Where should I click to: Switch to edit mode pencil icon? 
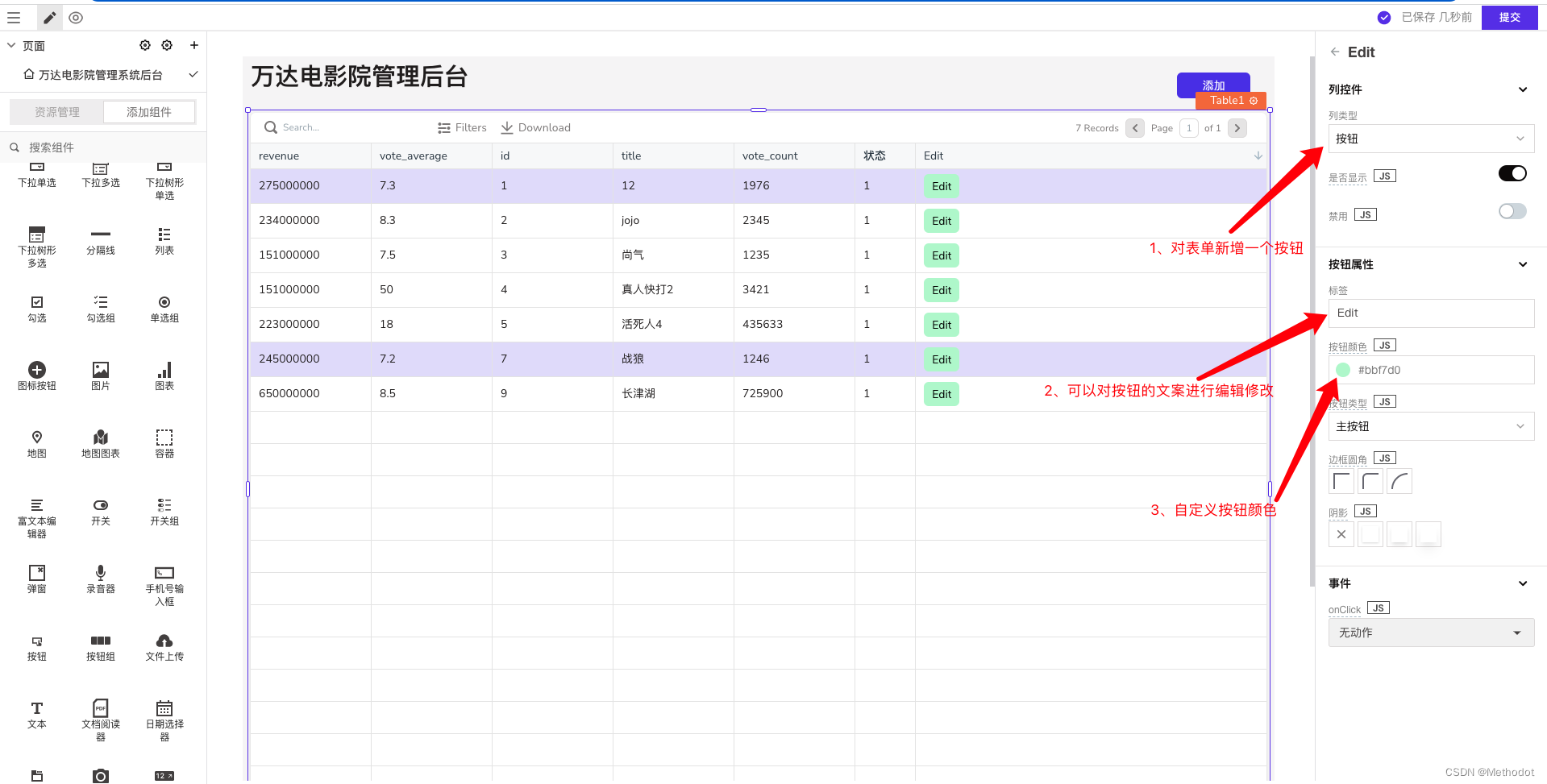point(49,17)
